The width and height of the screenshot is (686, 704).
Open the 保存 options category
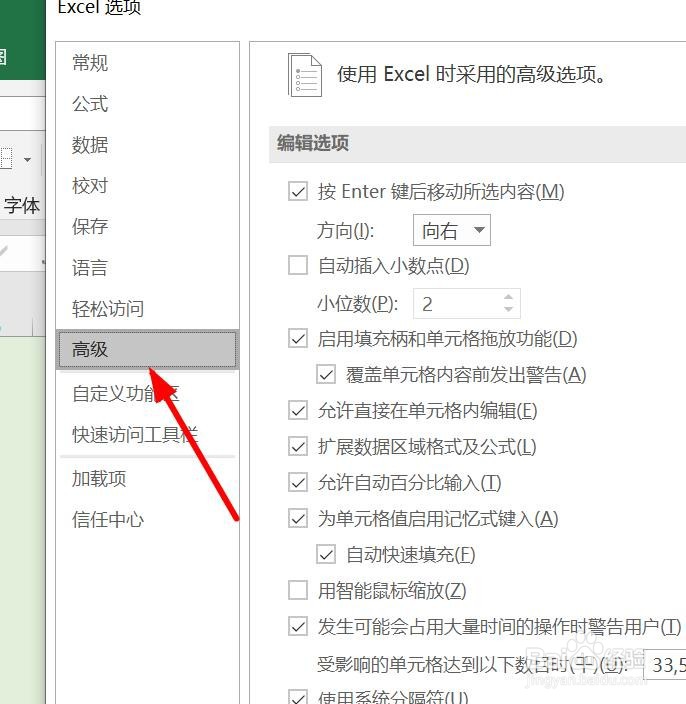pyautogui.click(x=90, y=226)
